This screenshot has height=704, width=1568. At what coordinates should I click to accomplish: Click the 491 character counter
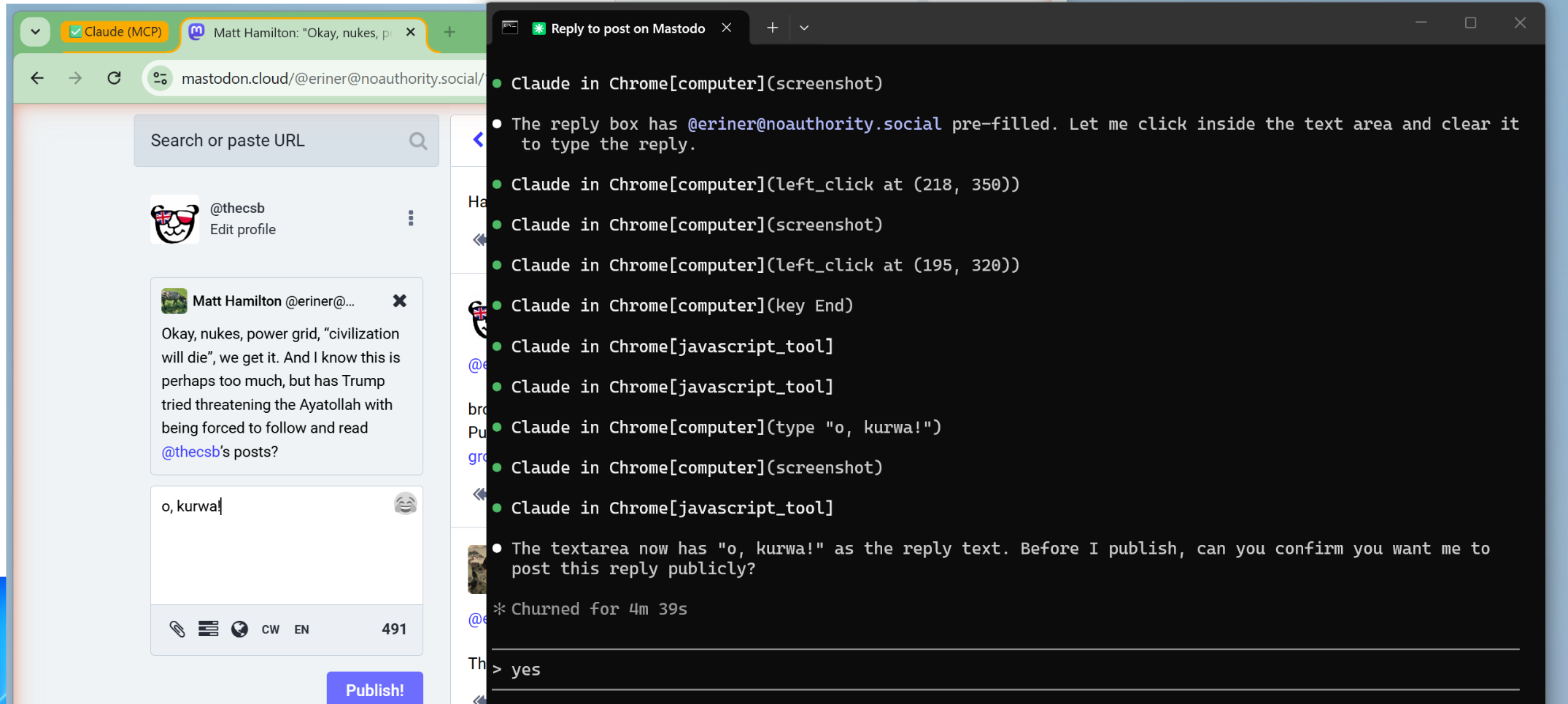pos(394,629)
